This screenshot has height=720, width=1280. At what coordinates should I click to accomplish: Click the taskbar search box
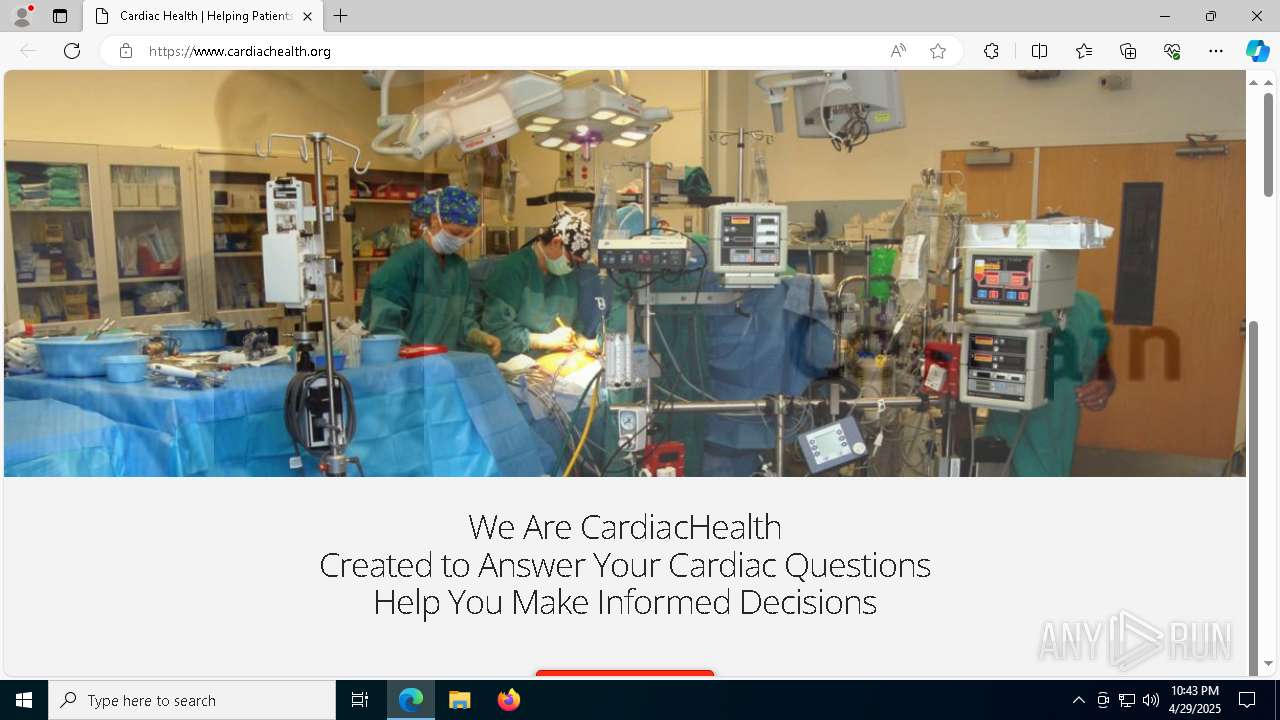(x=192, y=700)
